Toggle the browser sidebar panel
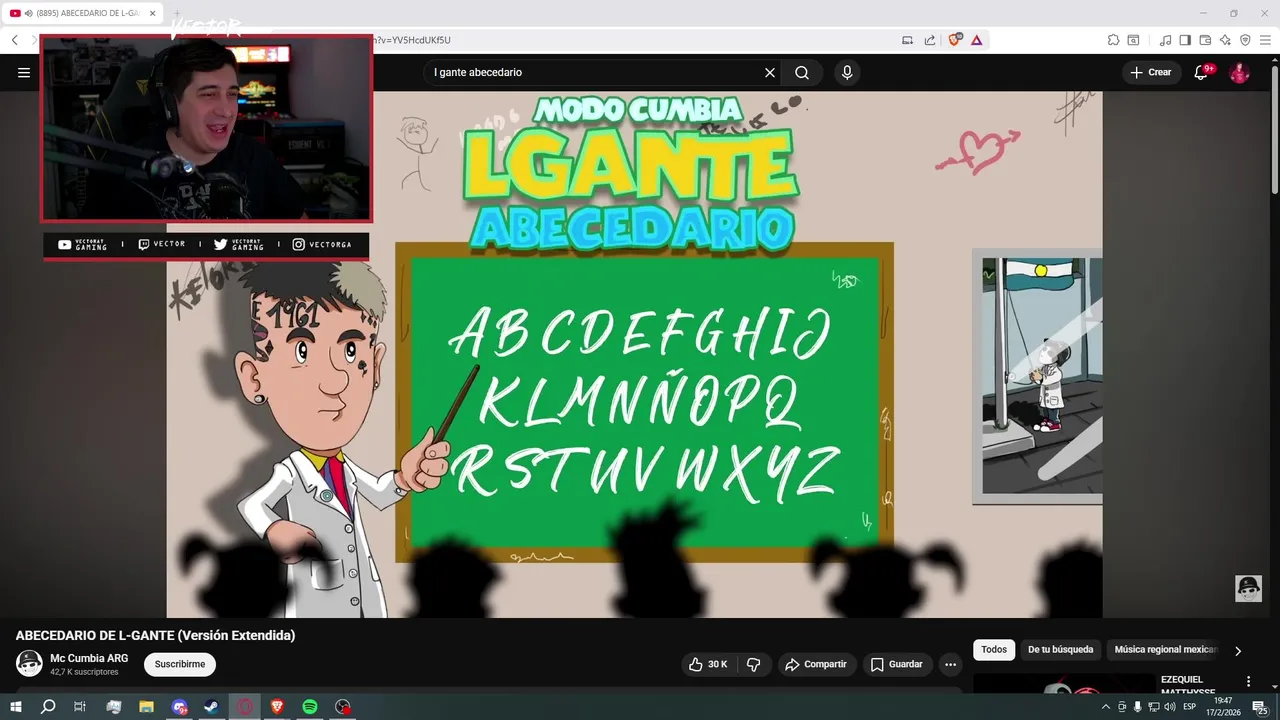Viewport: 1280px width, 720px height. (x=1185, y=40)
